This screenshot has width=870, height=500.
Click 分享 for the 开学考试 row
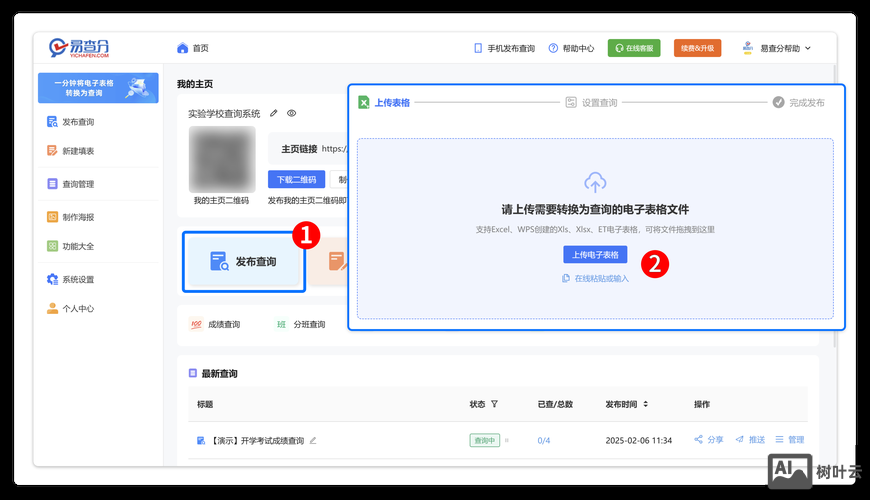coord(709,440)
